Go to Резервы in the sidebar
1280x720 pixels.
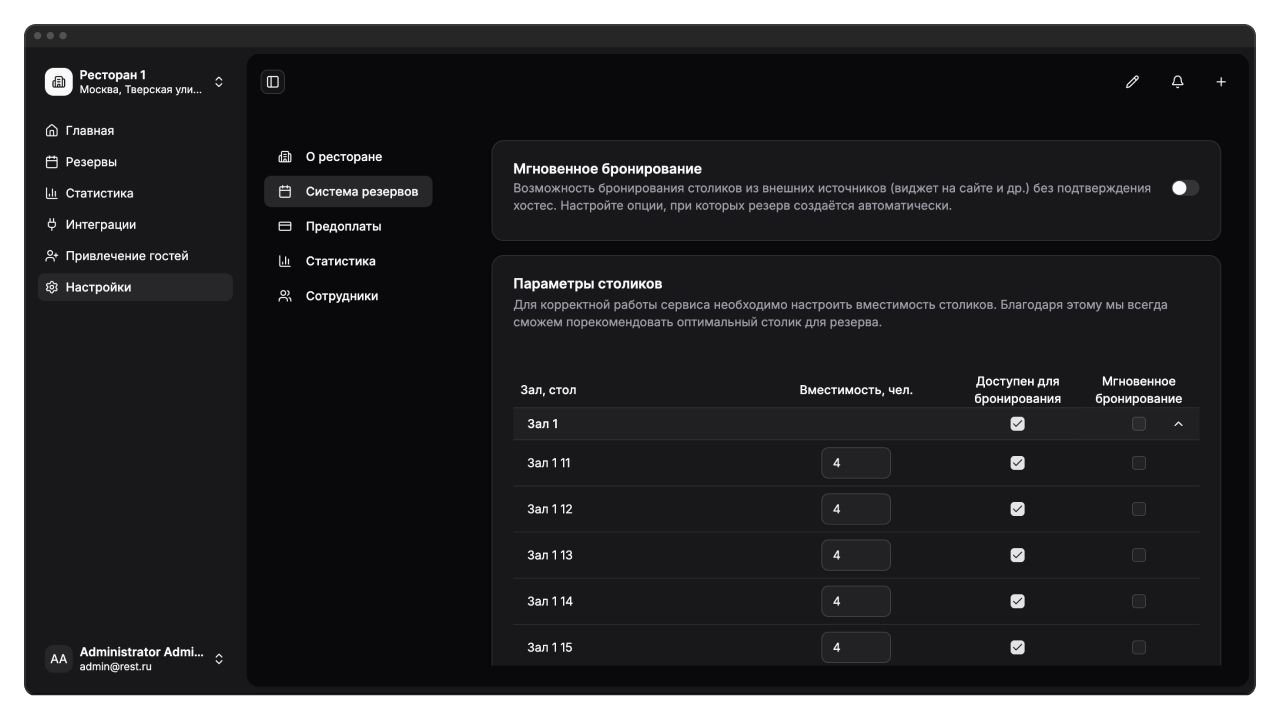pos(91,162)
